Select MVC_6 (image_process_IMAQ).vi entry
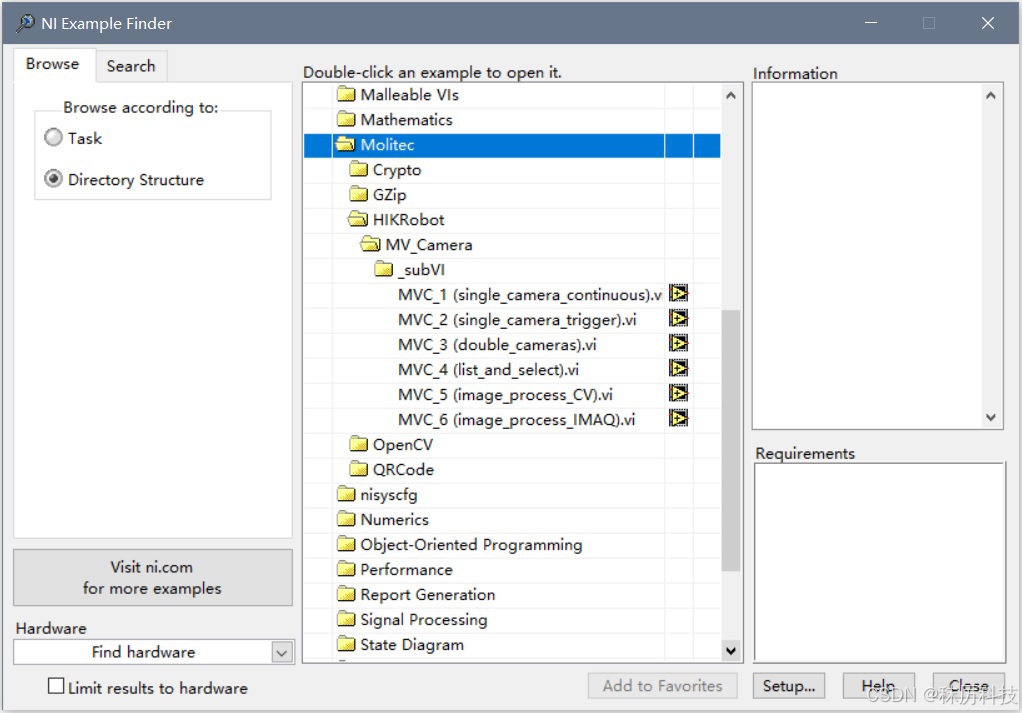 point(516,419)
